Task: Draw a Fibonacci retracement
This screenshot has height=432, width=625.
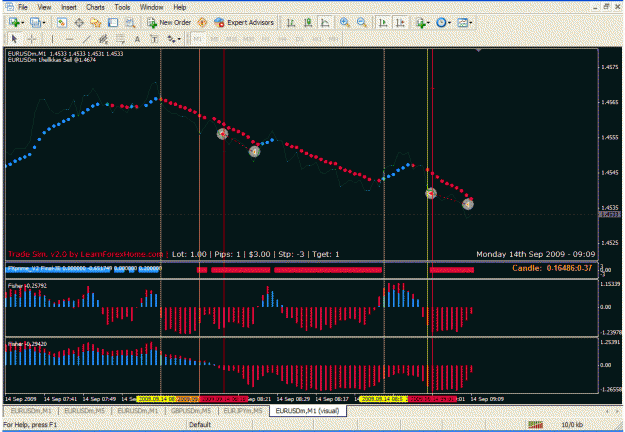Action: pyautogui.click(x=120, y=39)
